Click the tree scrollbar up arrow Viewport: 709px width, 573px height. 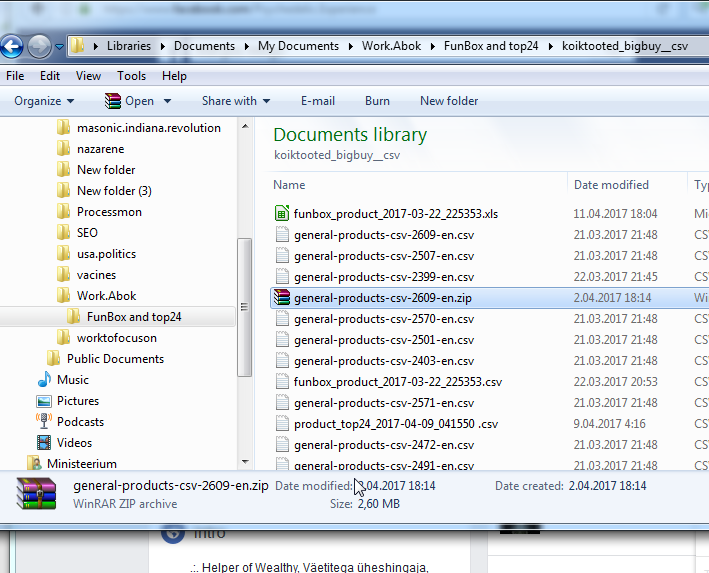point(245,126)
